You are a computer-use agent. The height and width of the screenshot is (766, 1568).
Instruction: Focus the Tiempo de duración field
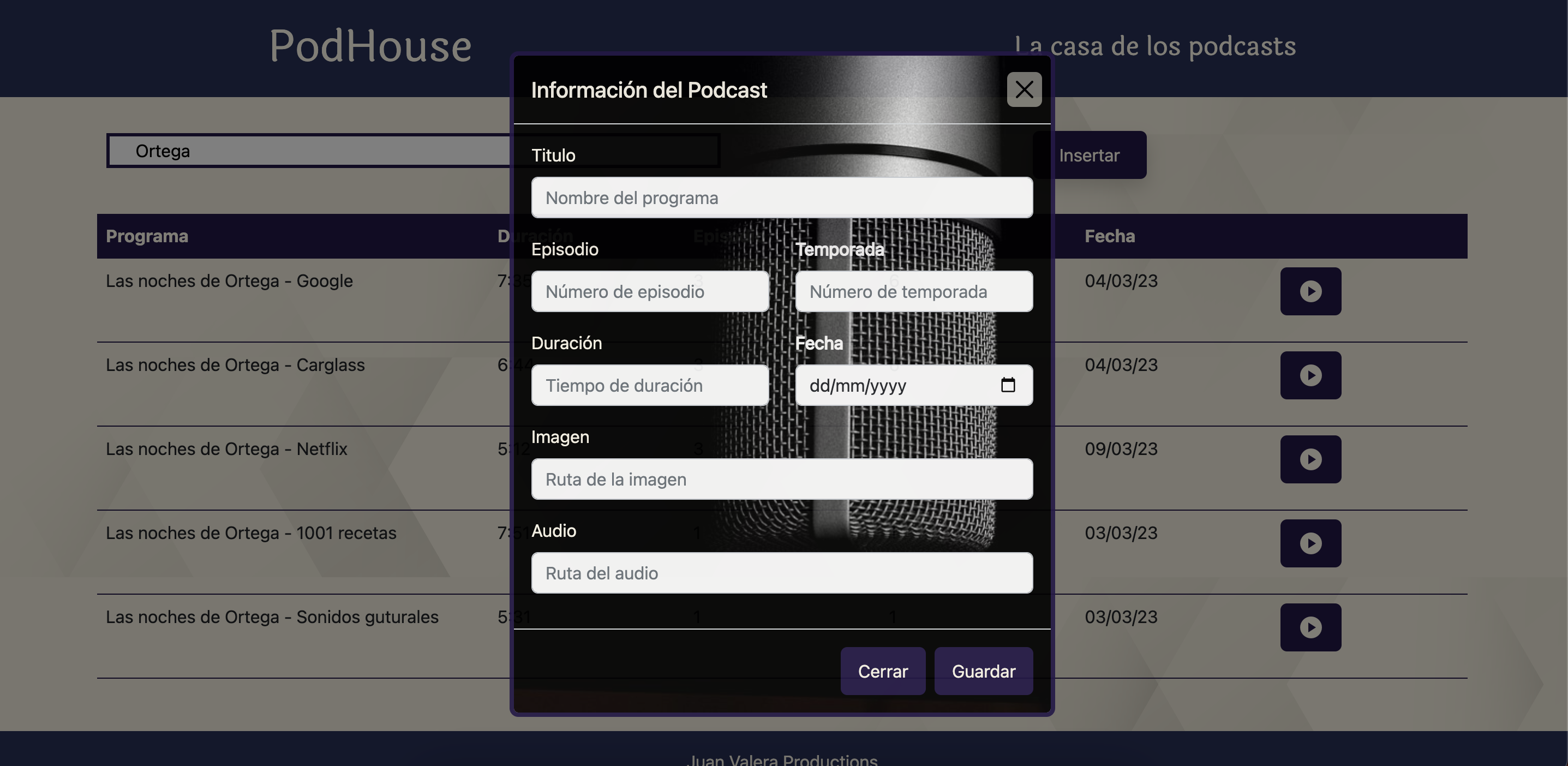point(650,385)
